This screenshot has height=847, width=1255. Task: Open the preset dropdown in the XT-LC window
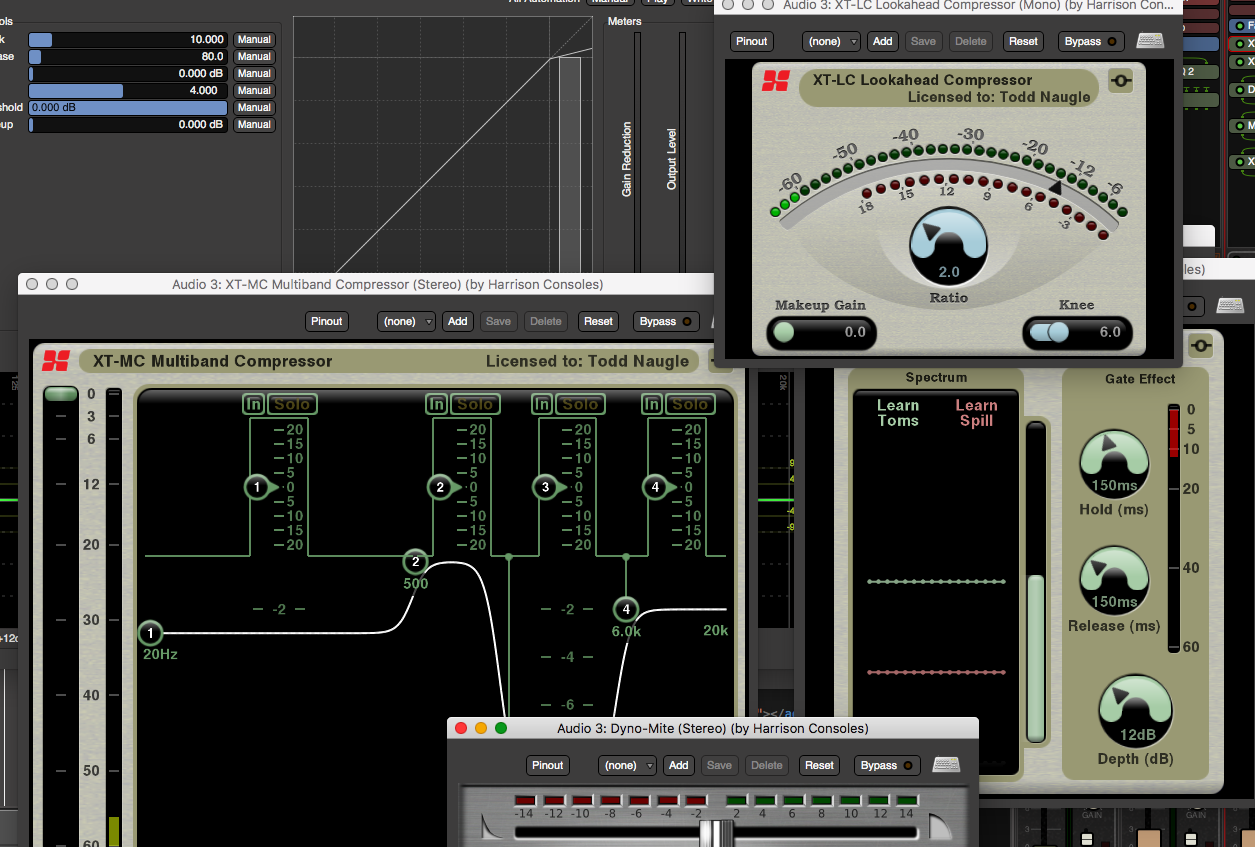[830, 41]
